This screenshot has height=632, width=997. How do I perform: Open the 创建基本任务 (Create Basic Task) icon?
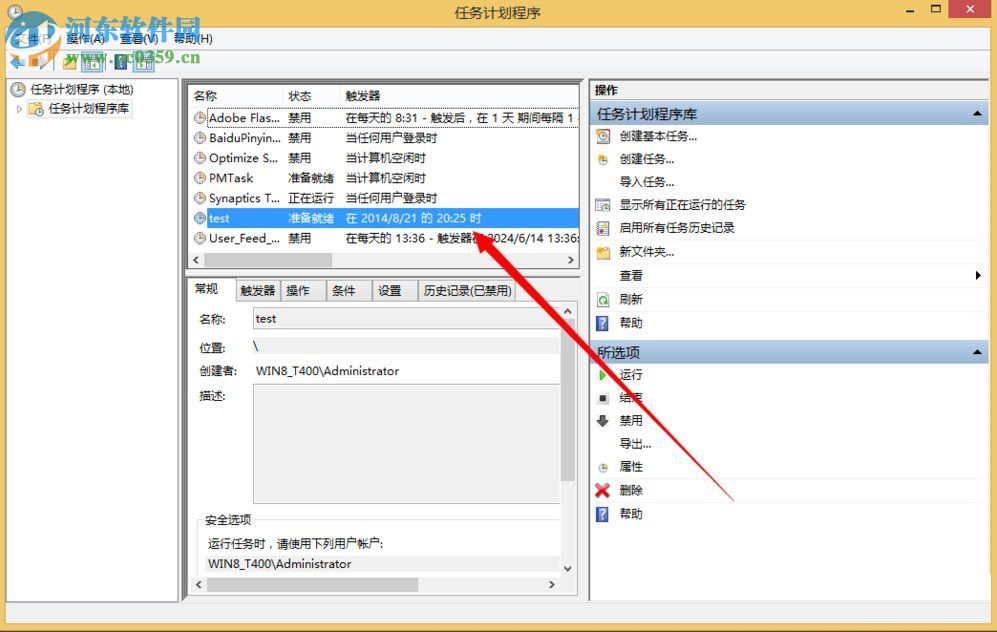coord(603,136)
